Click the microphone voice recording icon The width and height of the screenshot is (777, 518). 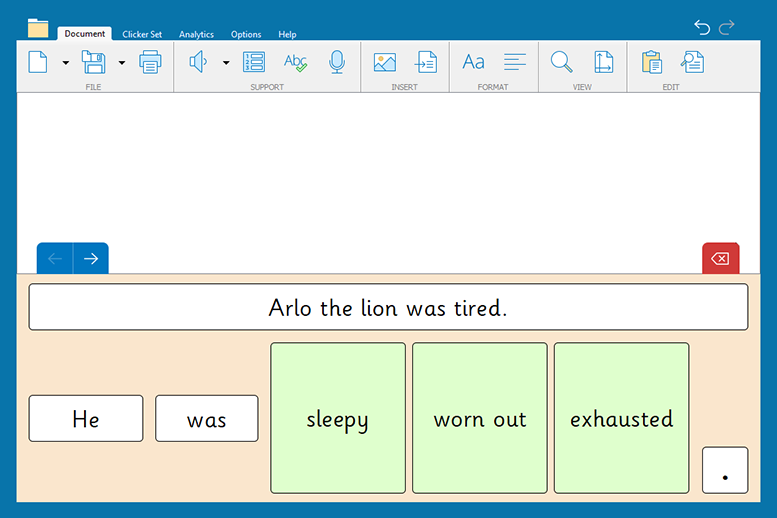coord(337,62)
